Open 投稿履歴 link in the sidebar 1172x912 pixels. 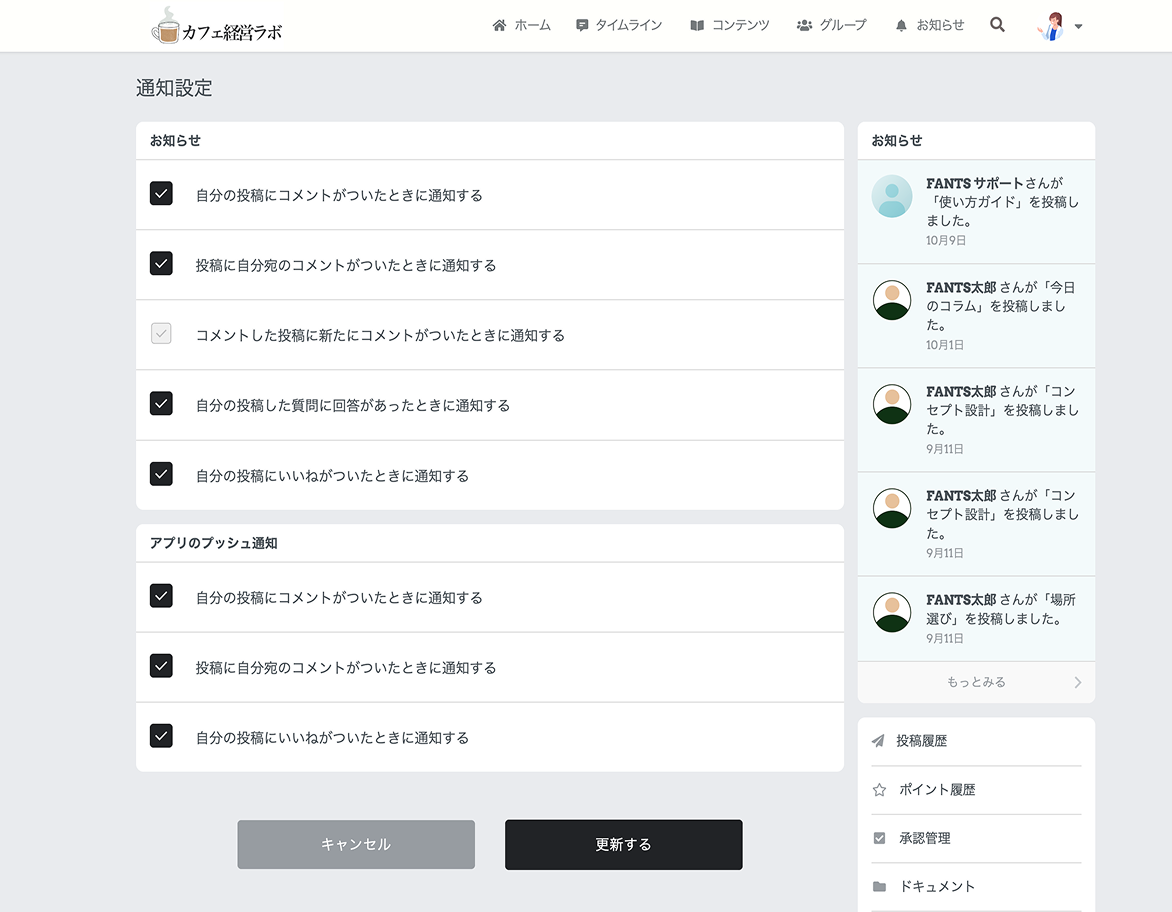click(x=921, y=741)
